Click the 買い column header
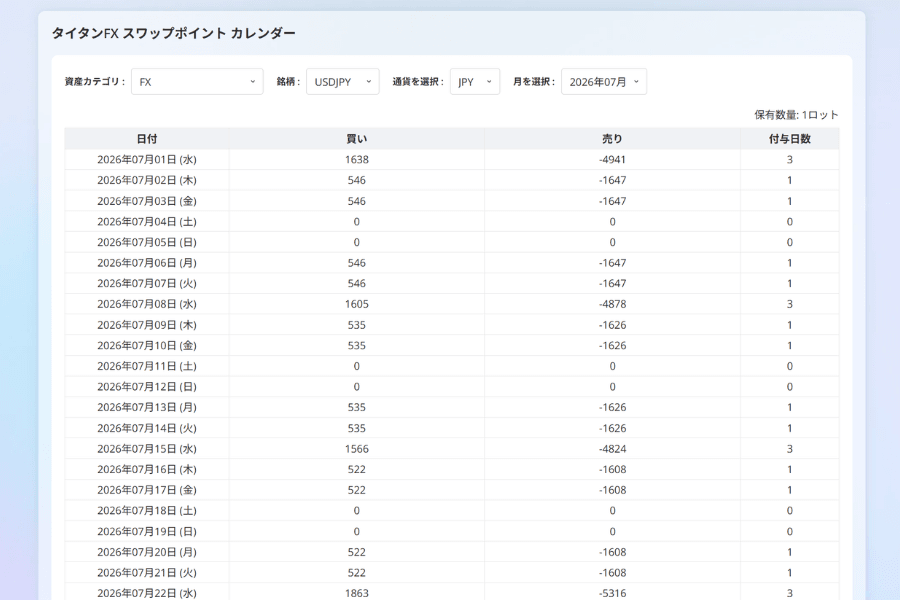Image resolution: width=900 pixels, height=600 pixels. [356, 139]
